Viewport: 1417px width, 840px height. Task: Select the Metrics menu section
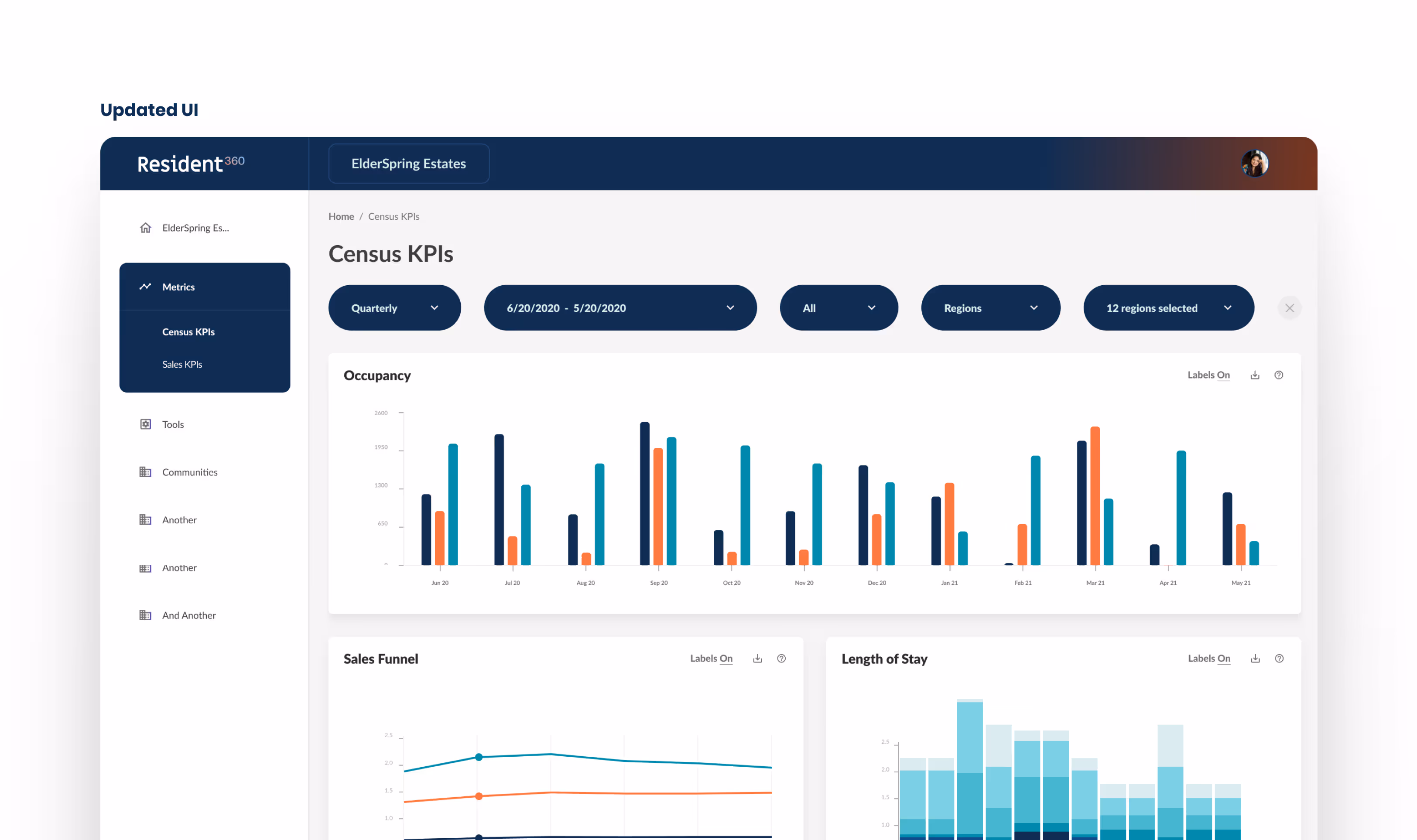[178, 287]
